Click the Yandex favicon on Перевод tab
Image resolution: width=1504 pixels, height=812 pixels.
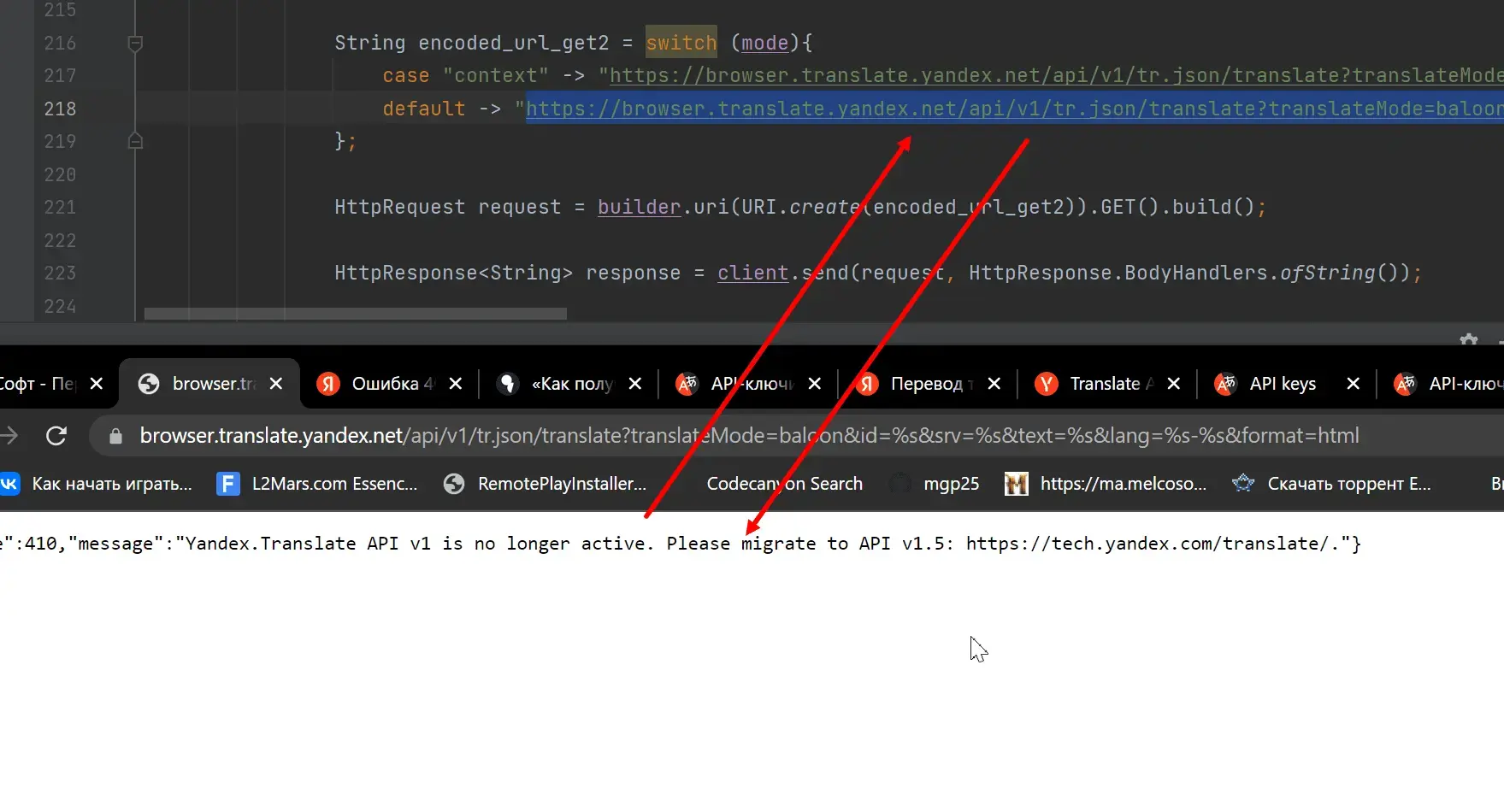point(867,384)
